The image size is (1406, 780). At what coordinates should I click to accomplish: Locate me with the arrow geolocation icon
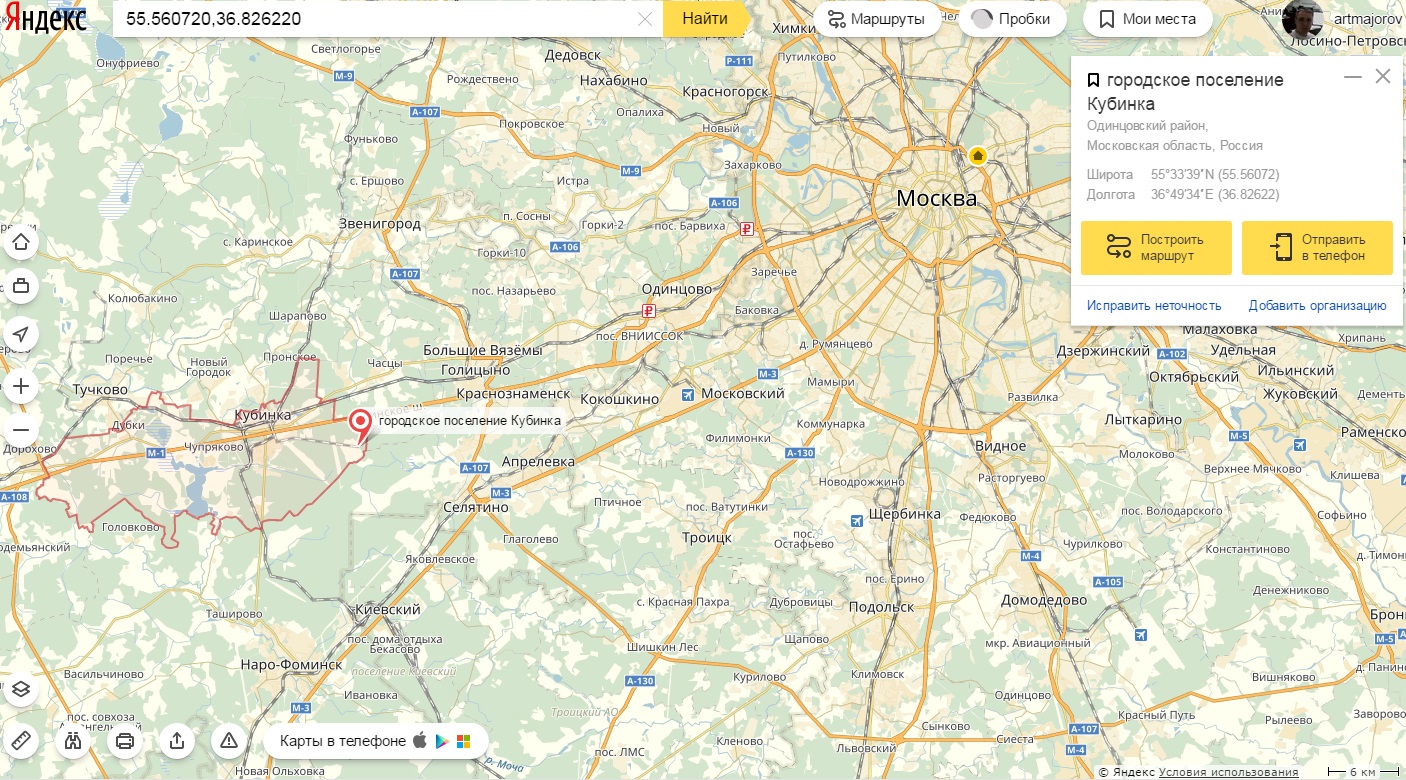(x=21, y=334)
